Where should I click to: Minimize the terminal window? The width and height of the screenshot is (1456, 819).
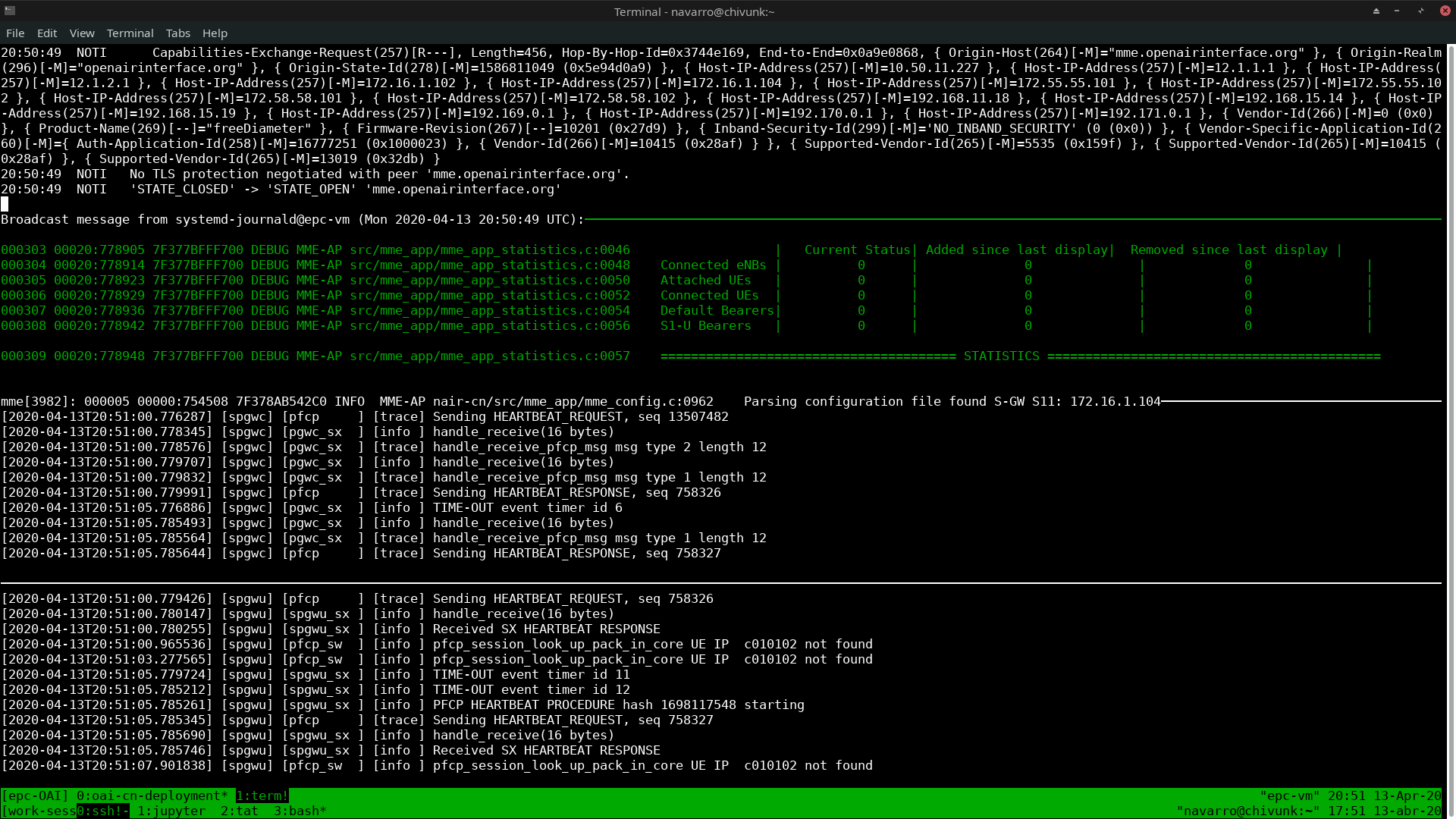(1397, 11)
